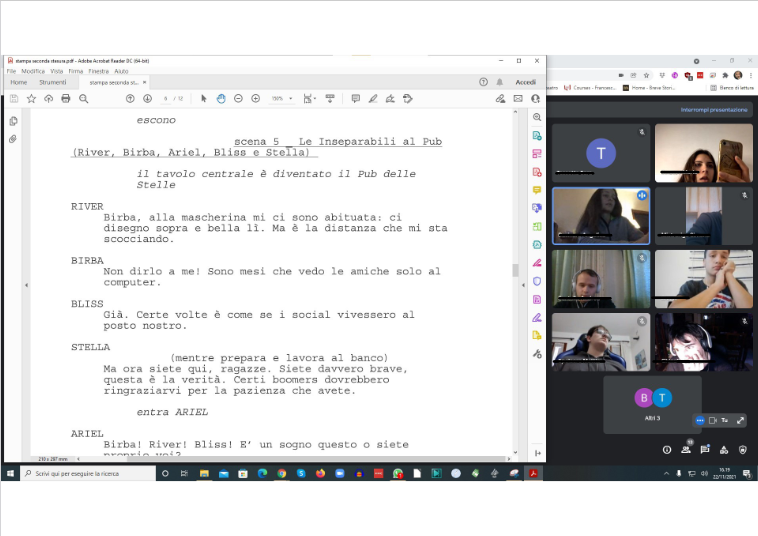Bookmark the PDF with the star icon
This screenshot has height=536, width=758.
pyautogui.click(x=31, y=98)
